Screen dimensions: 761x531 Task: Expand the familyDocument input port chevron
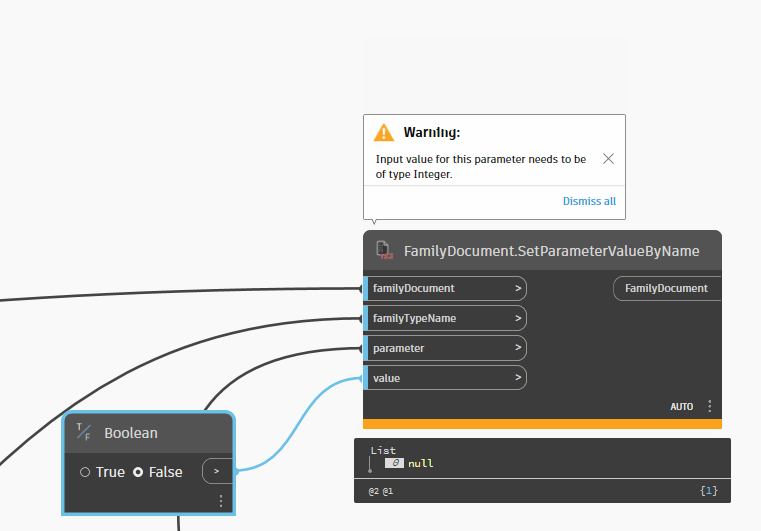click(518, 288)
